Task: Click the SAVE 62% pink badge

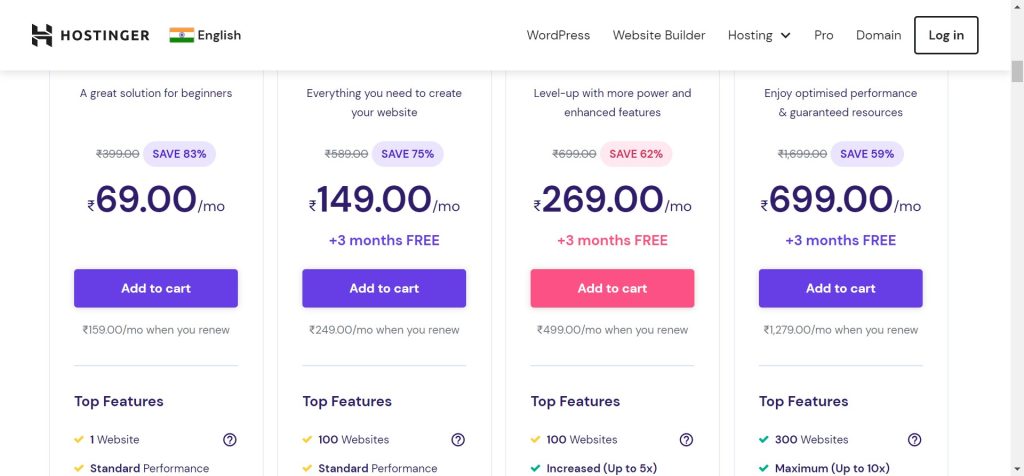Action: coord(636,154)
